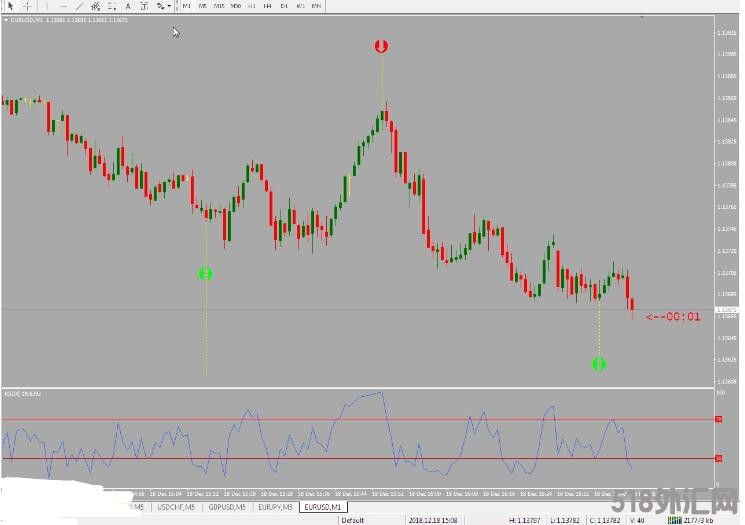745x525 pixels.
Task: Select the Cursor arrow tool
Action: point(10,6)
